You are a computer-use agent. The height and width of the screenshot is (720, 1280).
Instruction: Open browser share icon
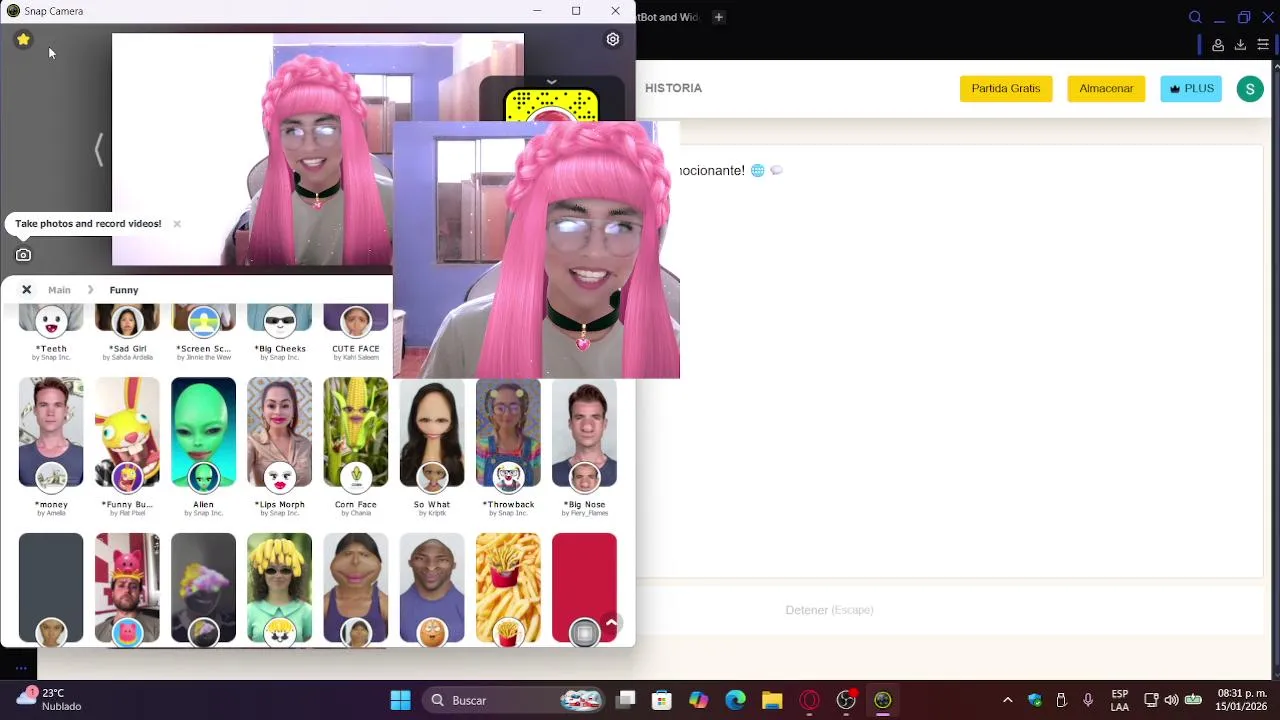(1218, 45)
